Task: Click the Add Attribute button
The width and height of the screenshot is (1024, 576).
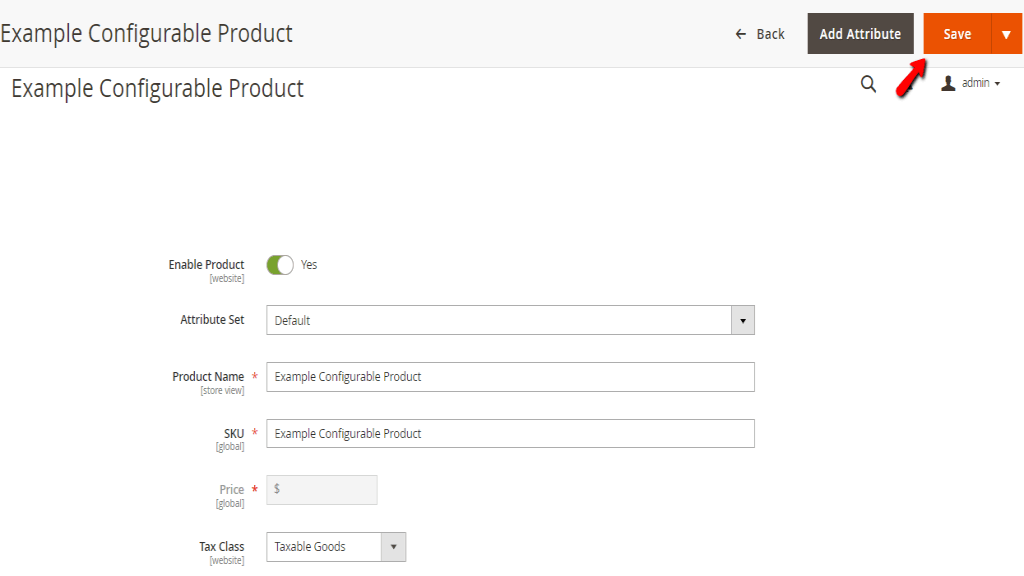Action: [860, 33]
